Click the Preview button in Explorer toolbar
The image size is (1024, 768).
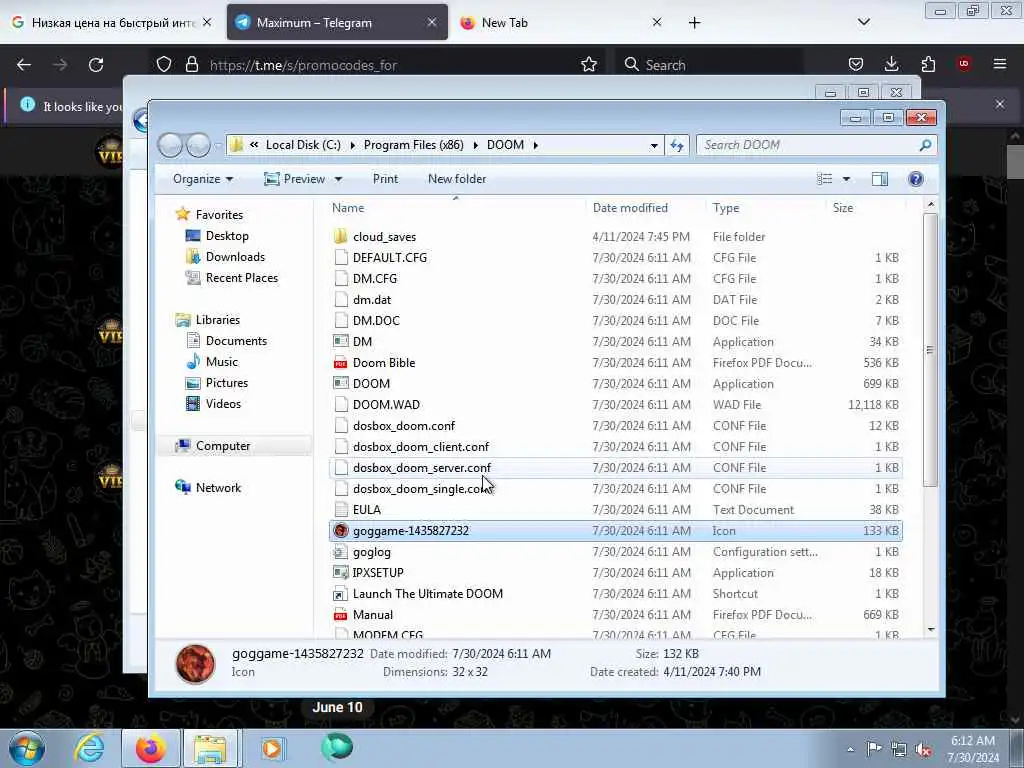coord(295,179)
